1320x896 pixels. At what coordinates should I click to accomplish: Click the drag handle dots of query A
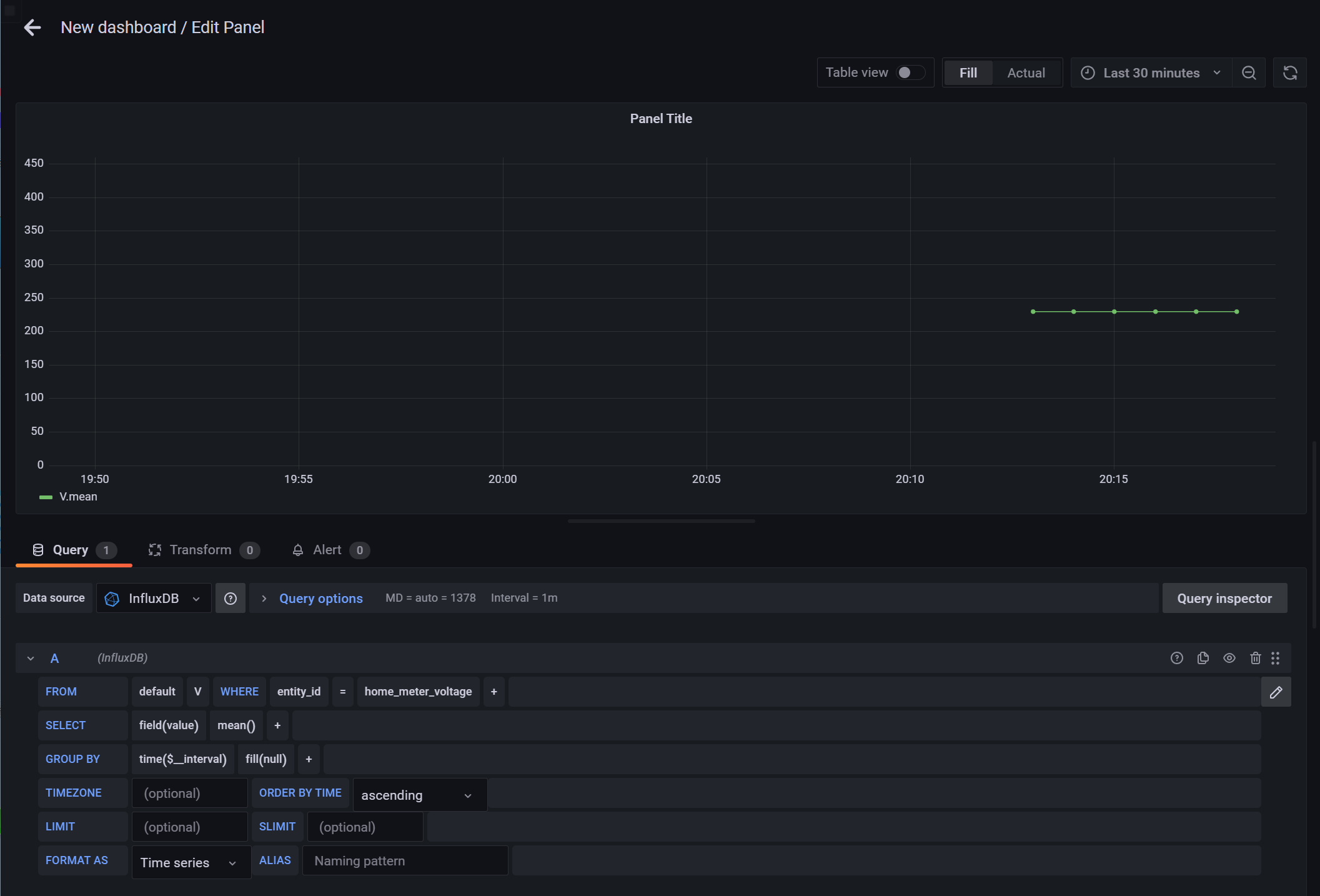tap(1276, 658)
